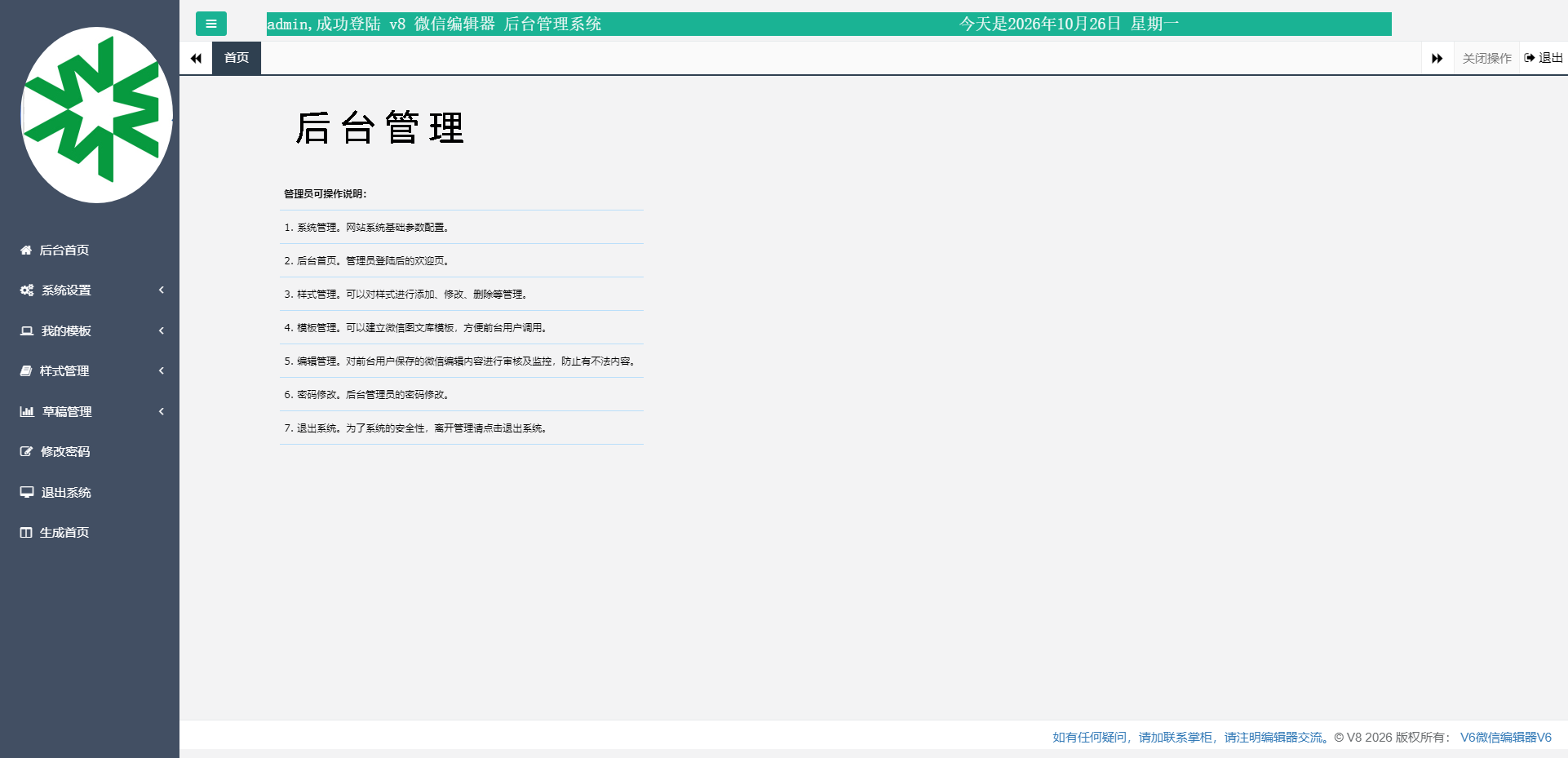
Task: Expand the 系统设置 chevron arrow
Action: coord(162,290)
